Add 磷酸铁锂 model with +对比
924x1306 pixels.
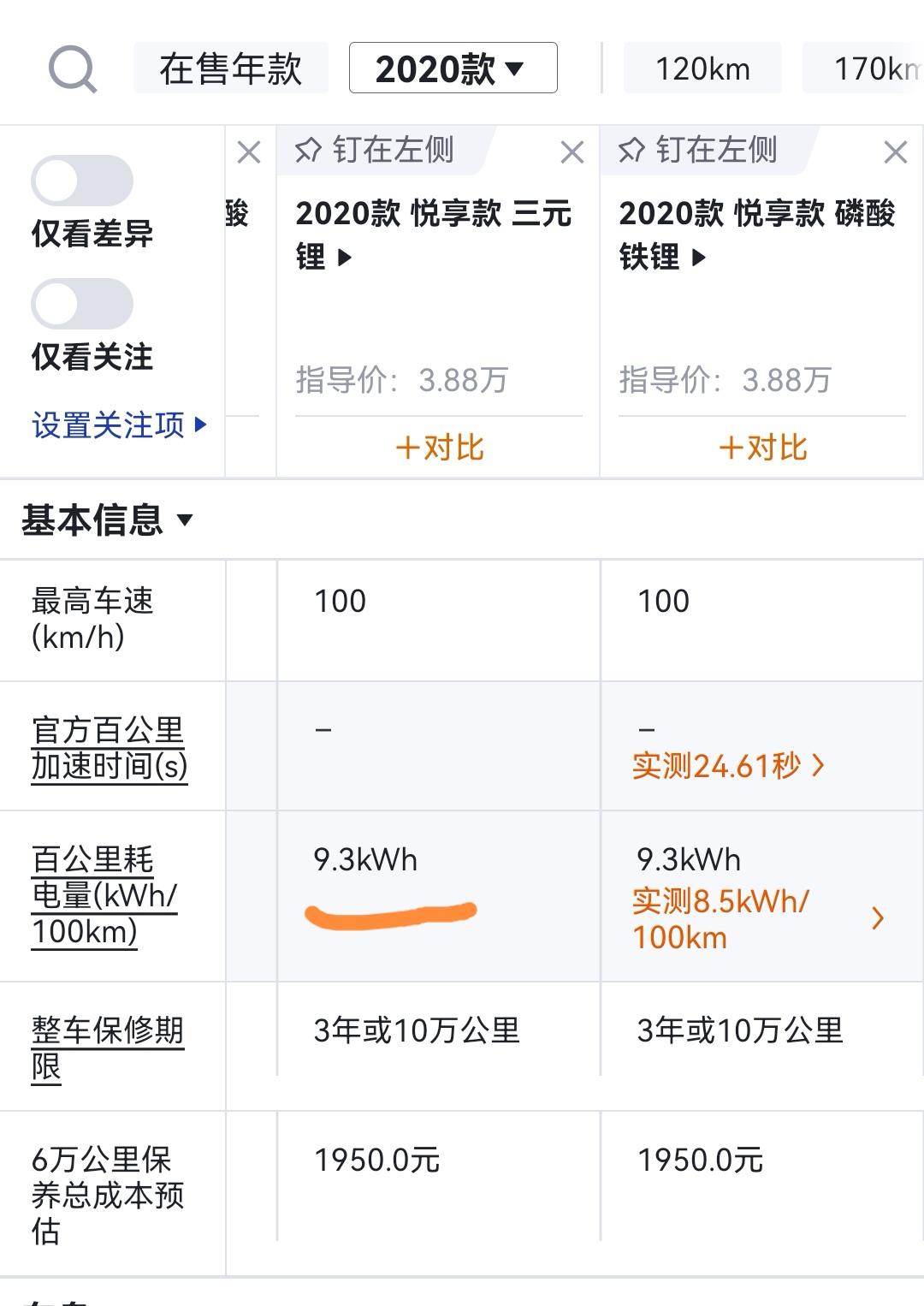(x=762, y=447)
